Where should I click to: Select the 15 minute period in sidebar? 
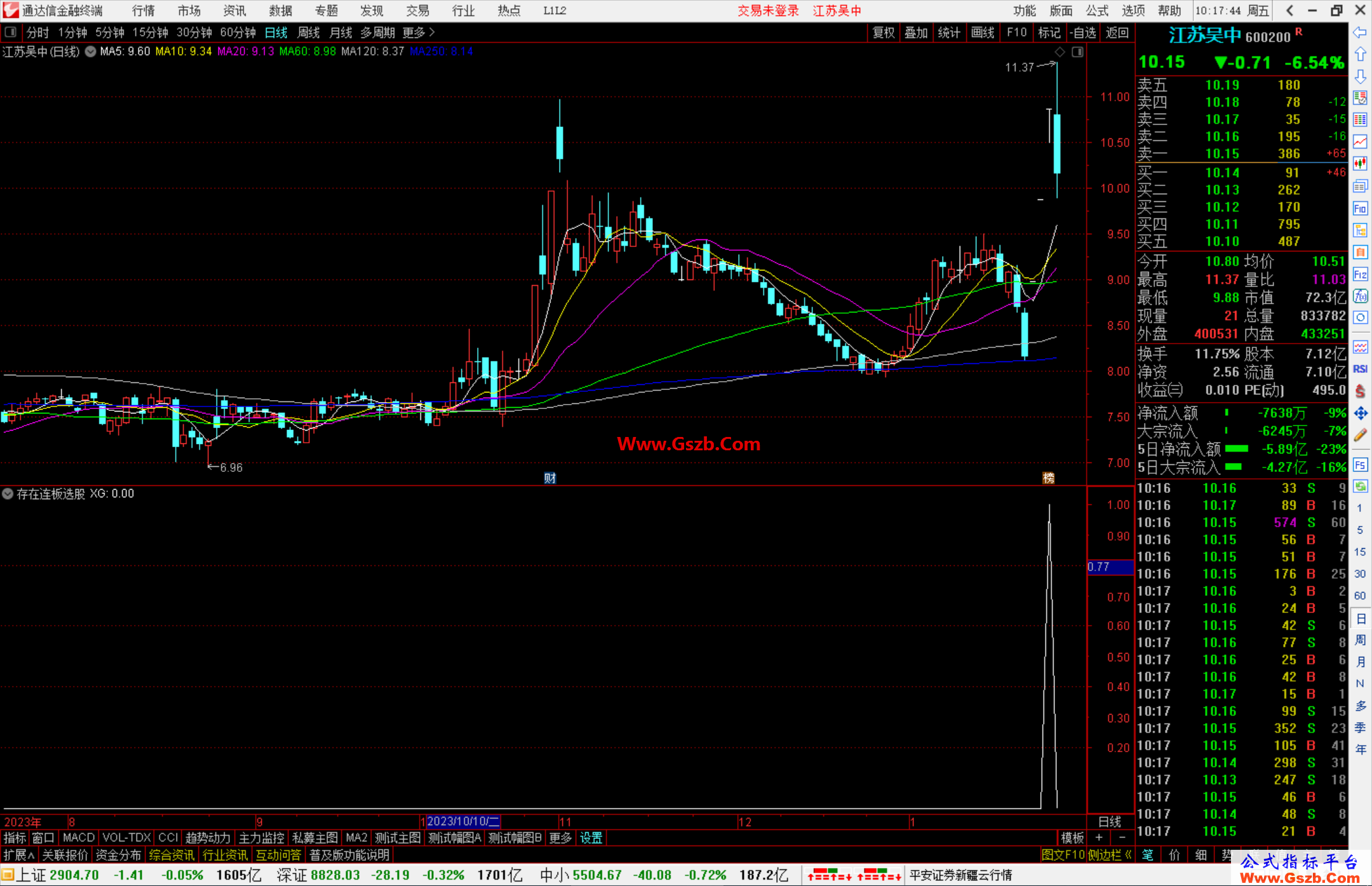pos(1360,552)
